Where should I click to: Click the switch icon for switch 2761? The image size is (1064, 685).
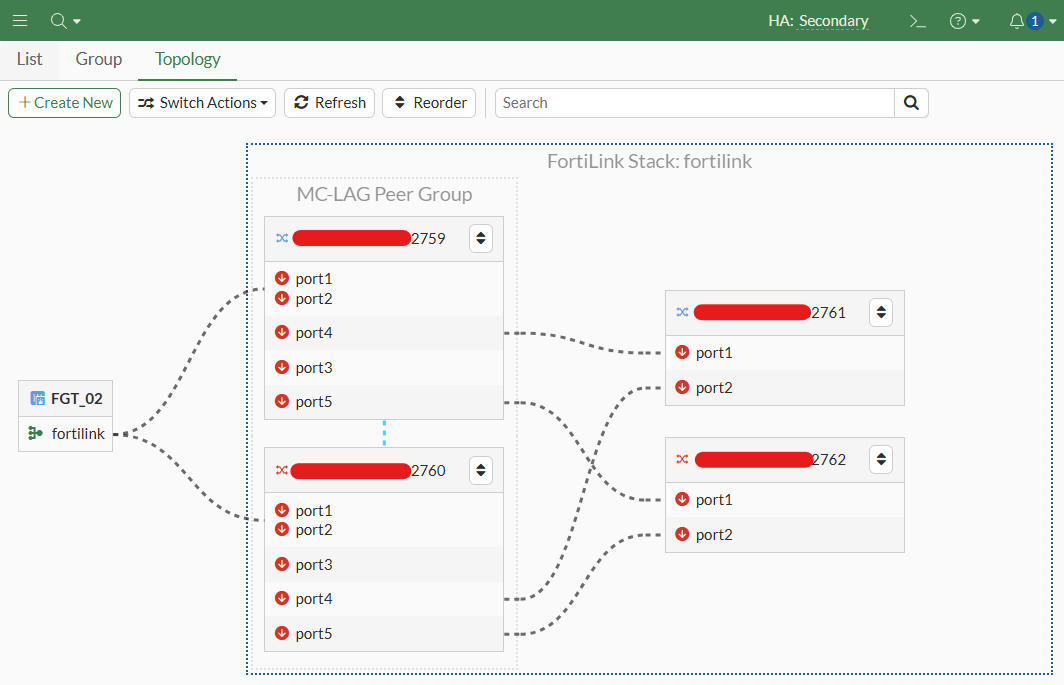point(683,312)
